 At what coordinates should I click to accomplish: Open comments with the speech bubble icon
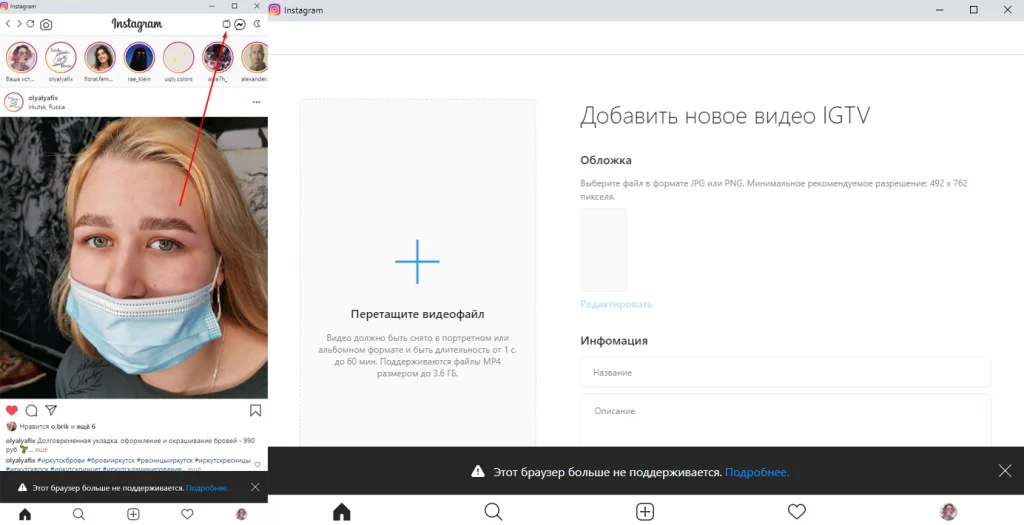[31, 410]
